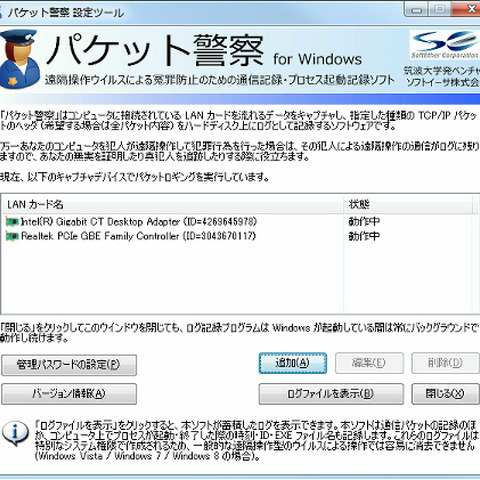Click the SoftEther Corporation logo
The image size is (480, 480).
click(445, 45)
